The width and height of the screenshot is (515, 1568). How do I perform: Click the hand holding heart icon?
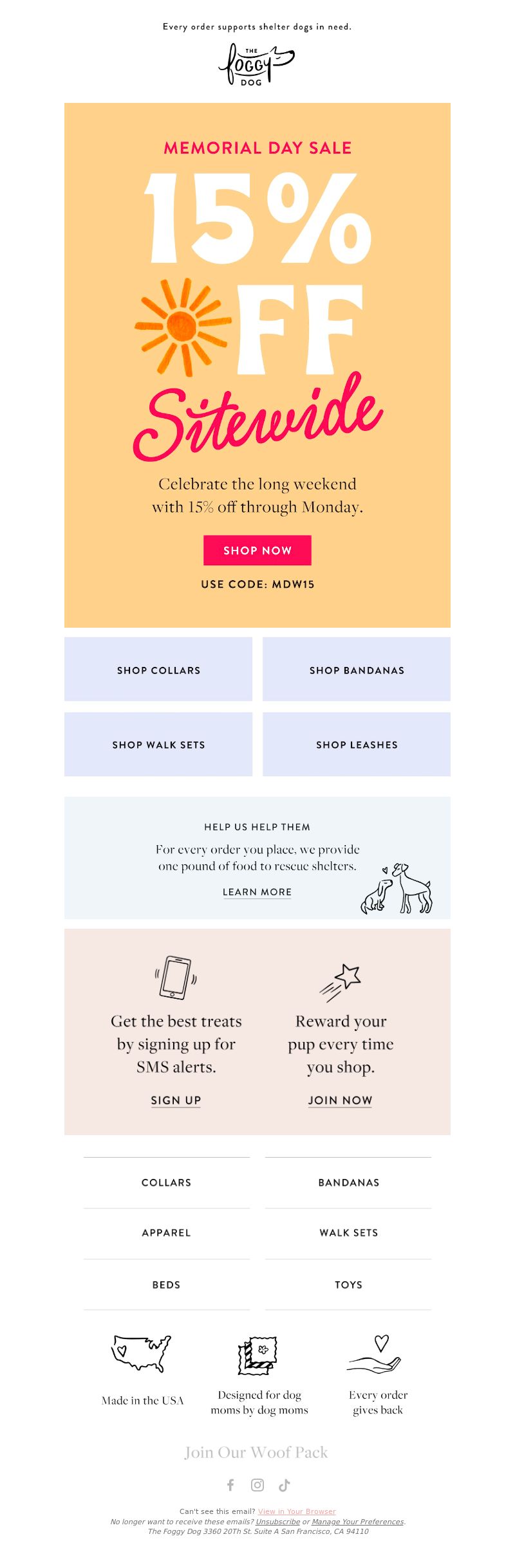coord(375,1354)
